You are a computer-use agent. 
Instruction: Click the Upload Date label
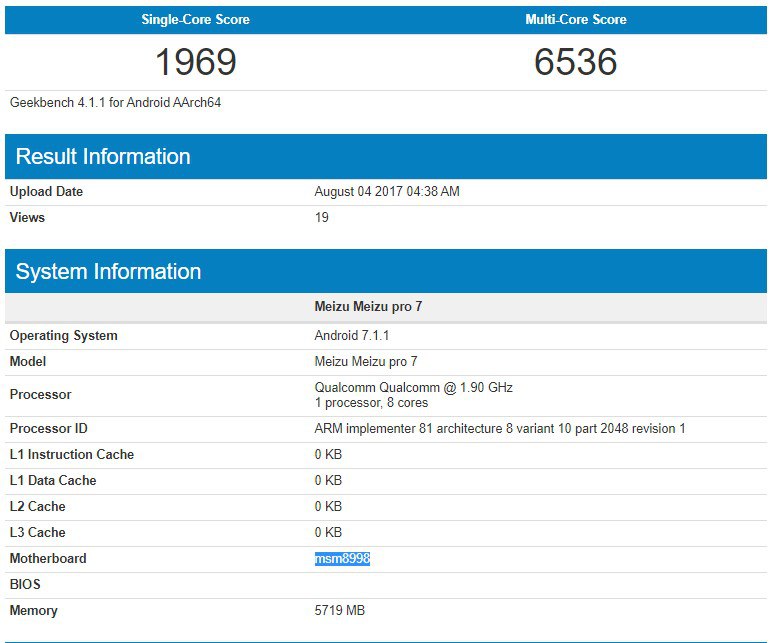point(46,192)
